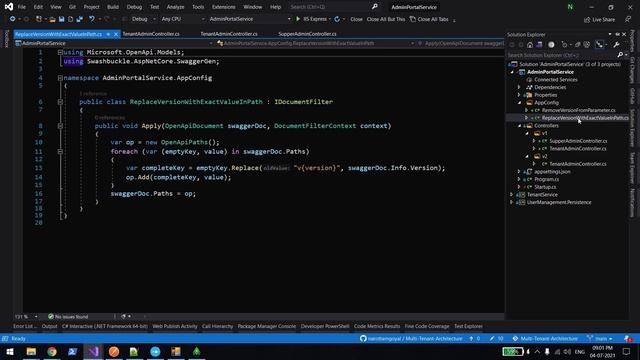Select RemoveVersionFromParameter.cs in Solution Explorer
640x360 pixels.
tap(578, 110)
